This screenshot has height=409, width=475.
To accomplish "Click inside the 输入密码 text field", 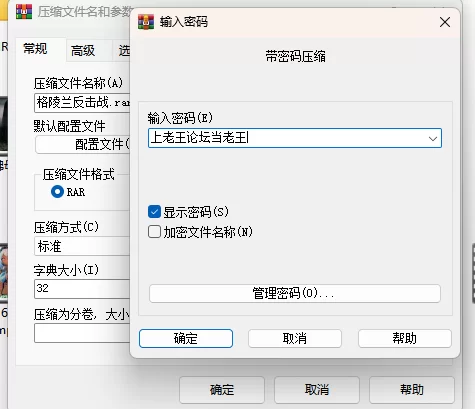I will [x=287, y=138].
